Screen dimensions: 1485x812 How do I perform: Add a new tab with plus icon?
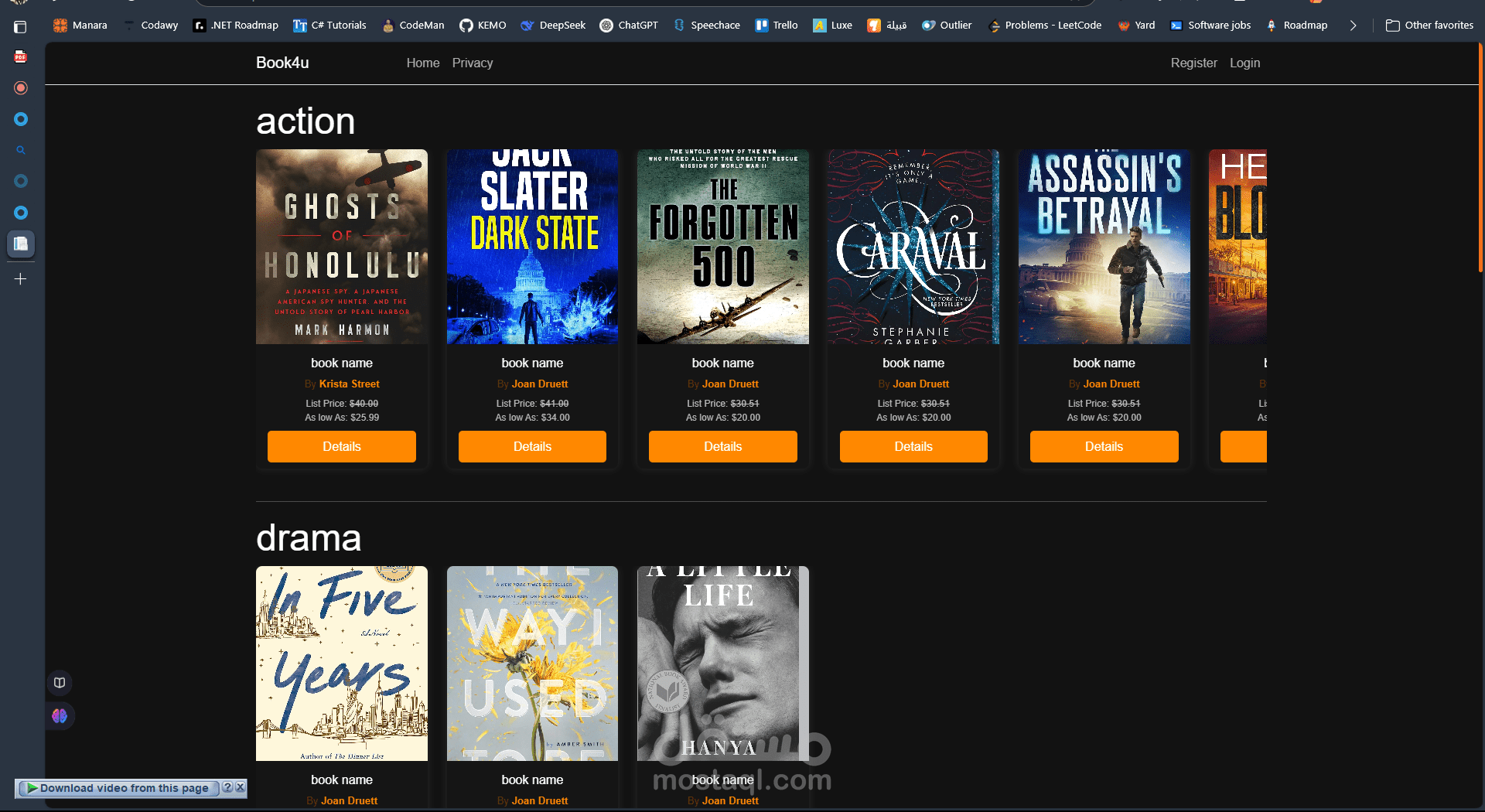(x=21, y=278)
